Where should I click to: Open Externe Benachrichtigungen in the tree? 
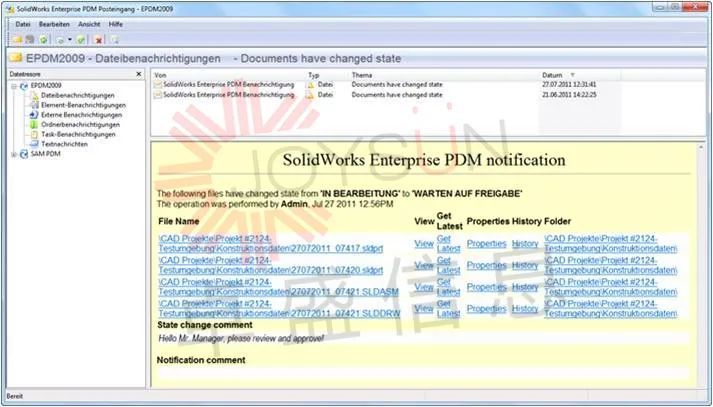click(81, 115)
